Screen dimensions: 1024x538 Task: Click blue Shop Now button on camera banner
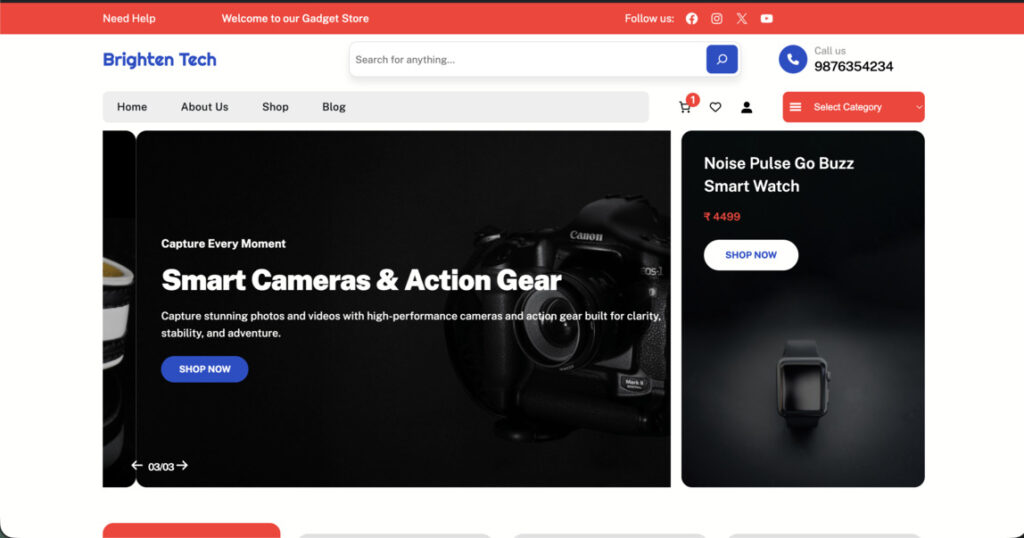[204, 369]
